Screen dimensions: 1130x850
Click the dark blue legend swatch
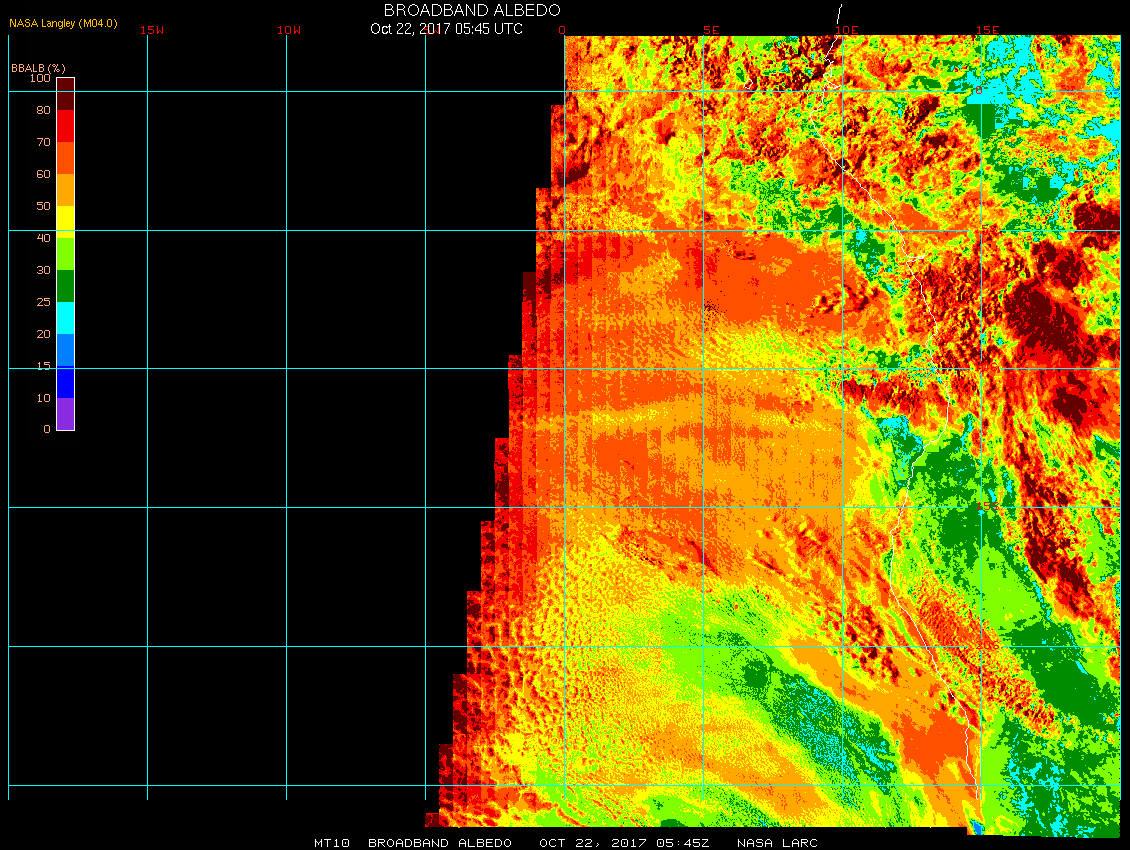[65, 382]
